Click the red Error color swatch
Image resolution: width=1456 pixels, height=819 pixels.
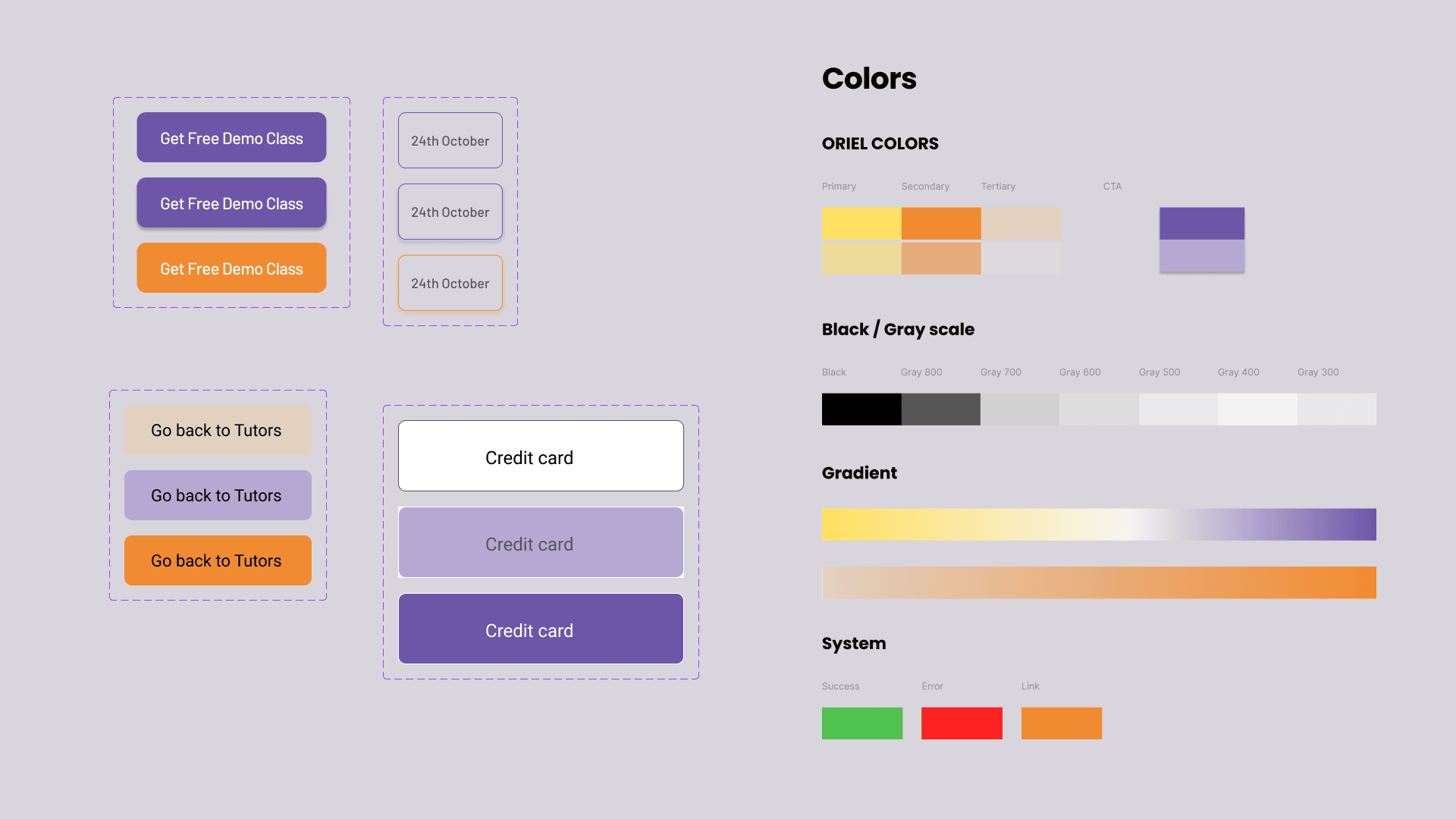click(961, 723)
